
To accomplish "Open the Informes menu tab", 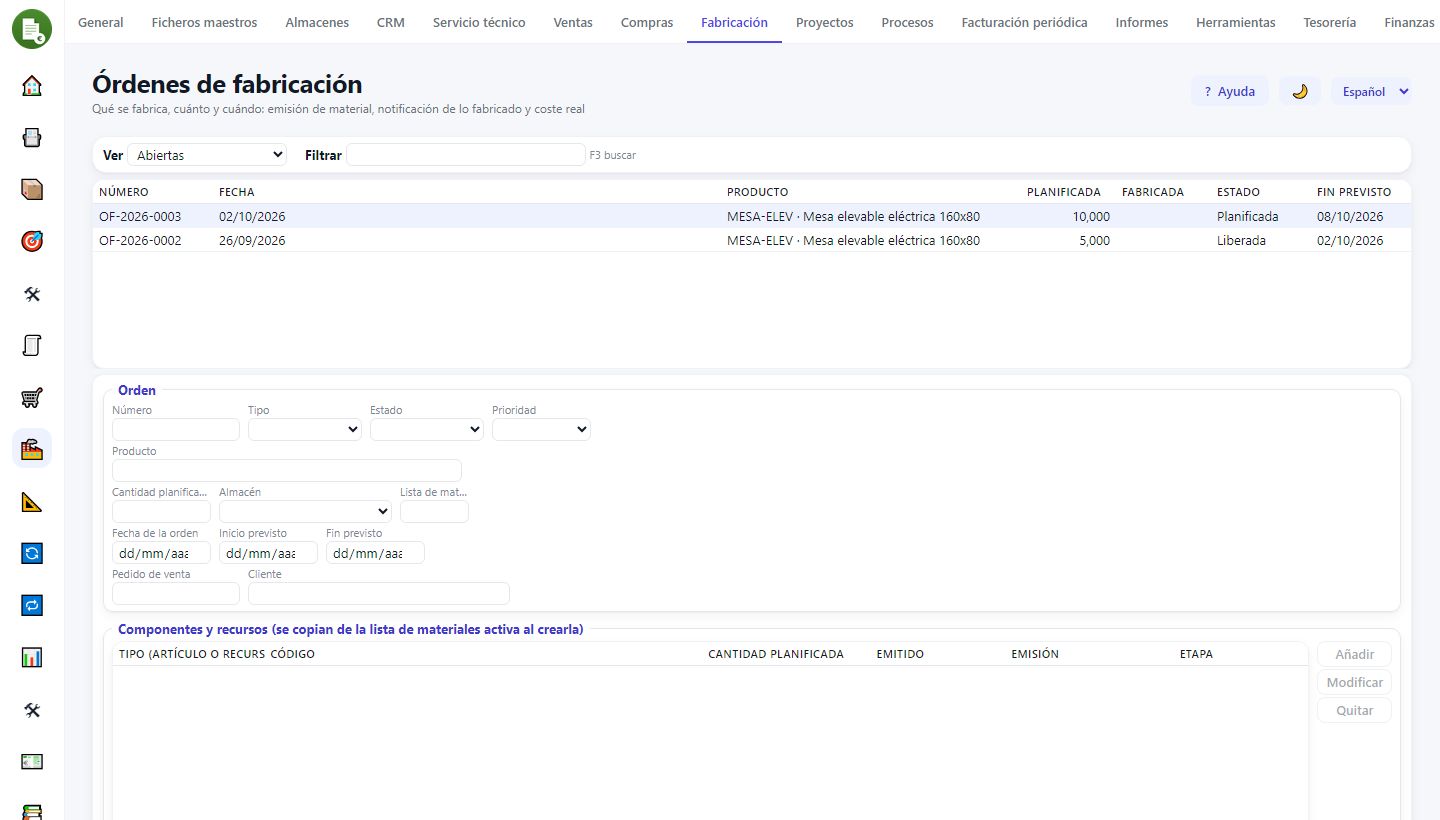I will click(1142, 22).
